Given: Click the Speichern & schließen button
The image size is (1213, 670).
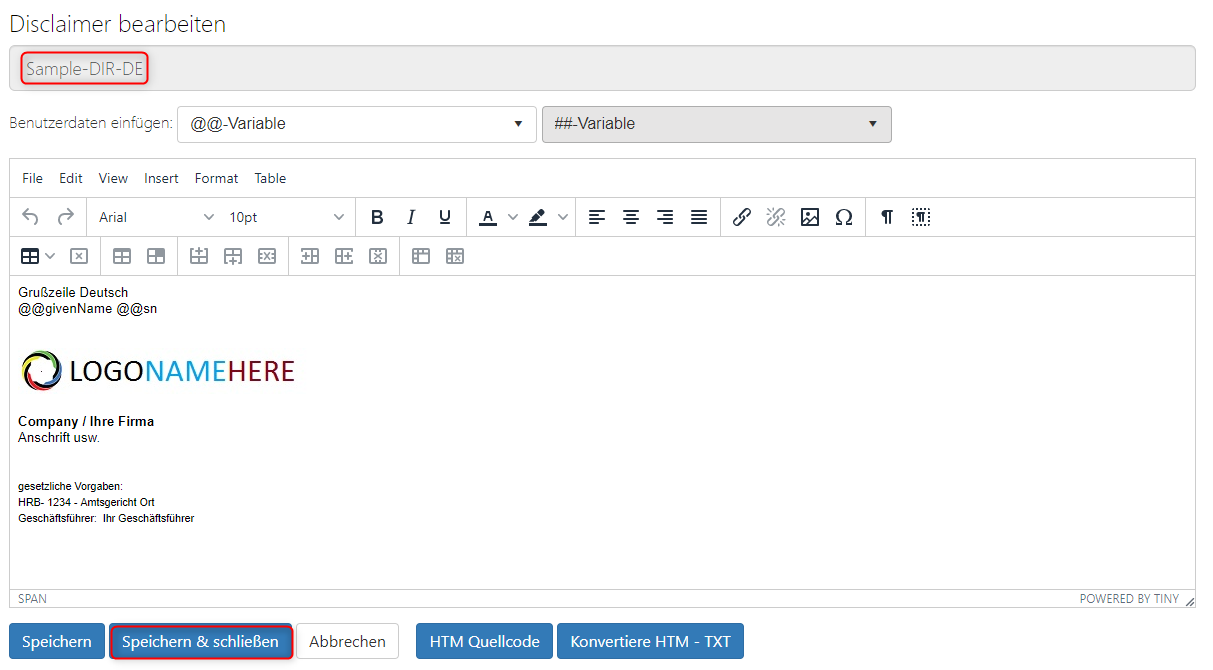Looking at the screenshot, I should point(200,641).
